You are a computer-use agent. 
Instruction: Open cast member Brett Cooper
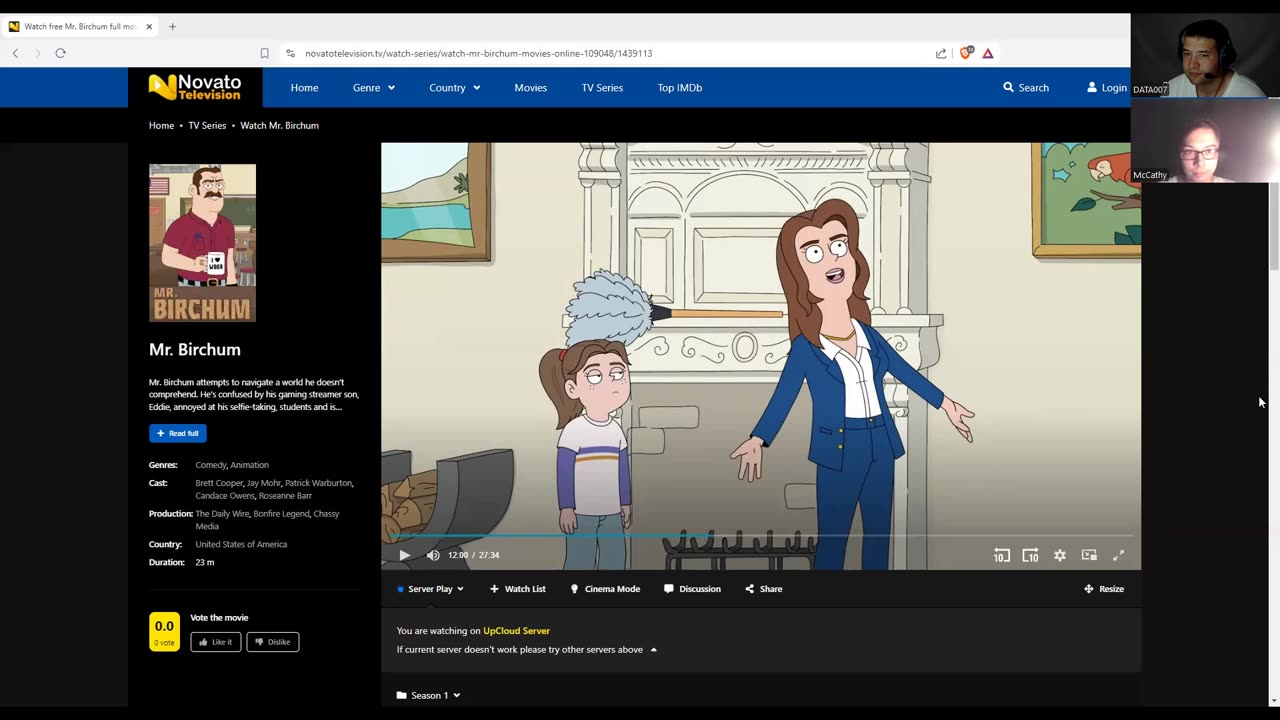point(218,483)
